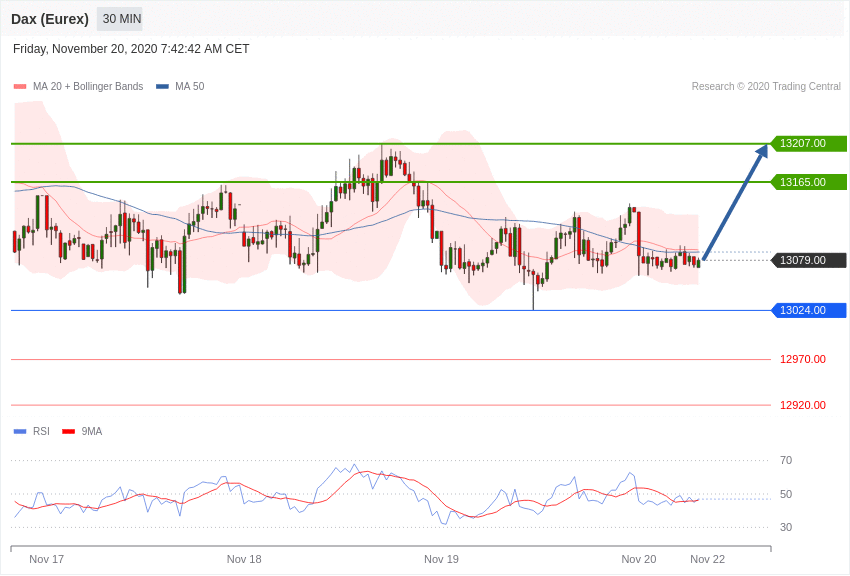Click the red 9MA legend swatch
This screenshot has width=850, height=576.
[x=69, y=432]
